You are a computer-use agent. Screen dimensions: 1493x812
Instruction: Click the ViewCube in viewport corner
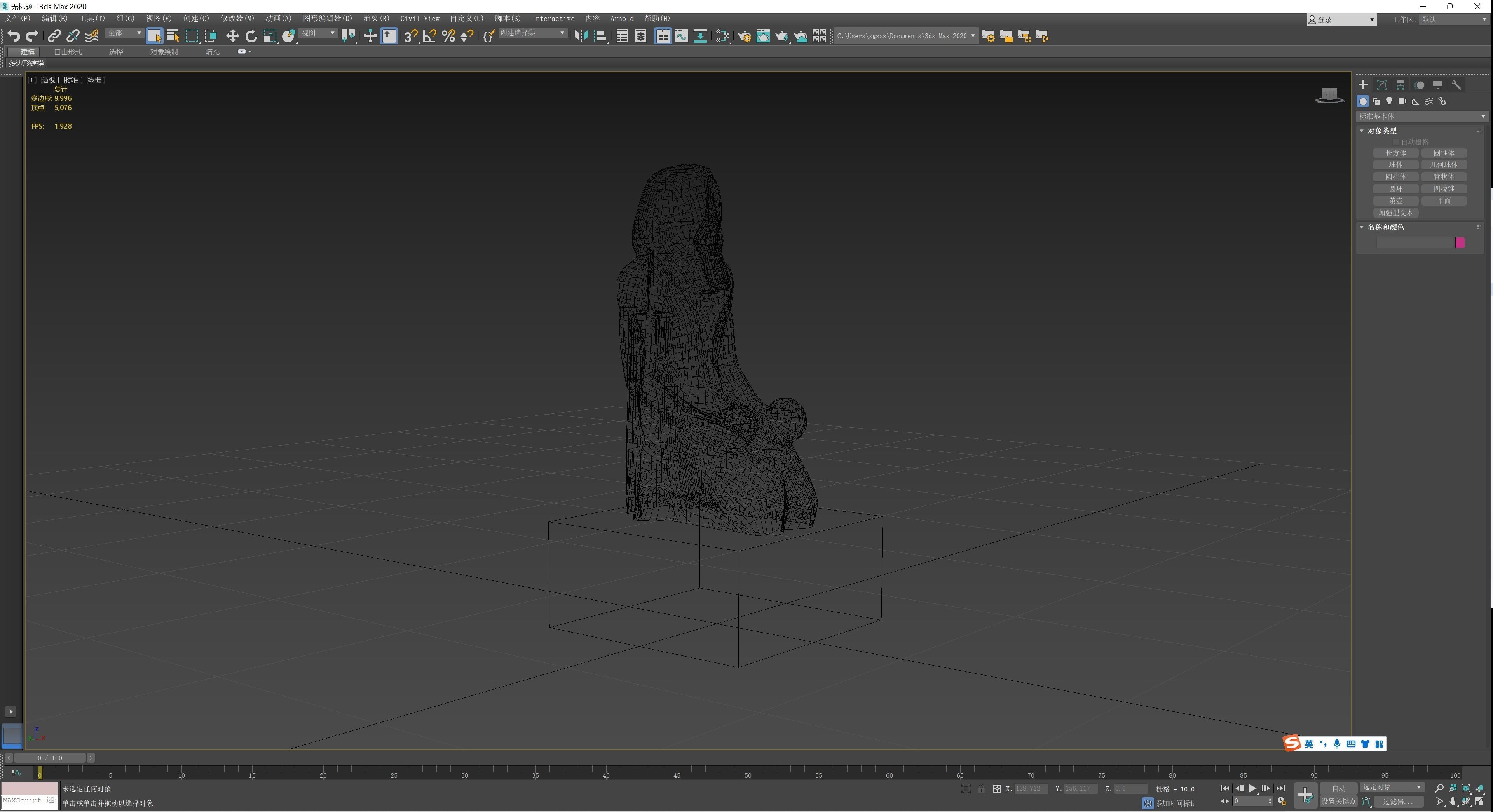tap(1329, 95)
